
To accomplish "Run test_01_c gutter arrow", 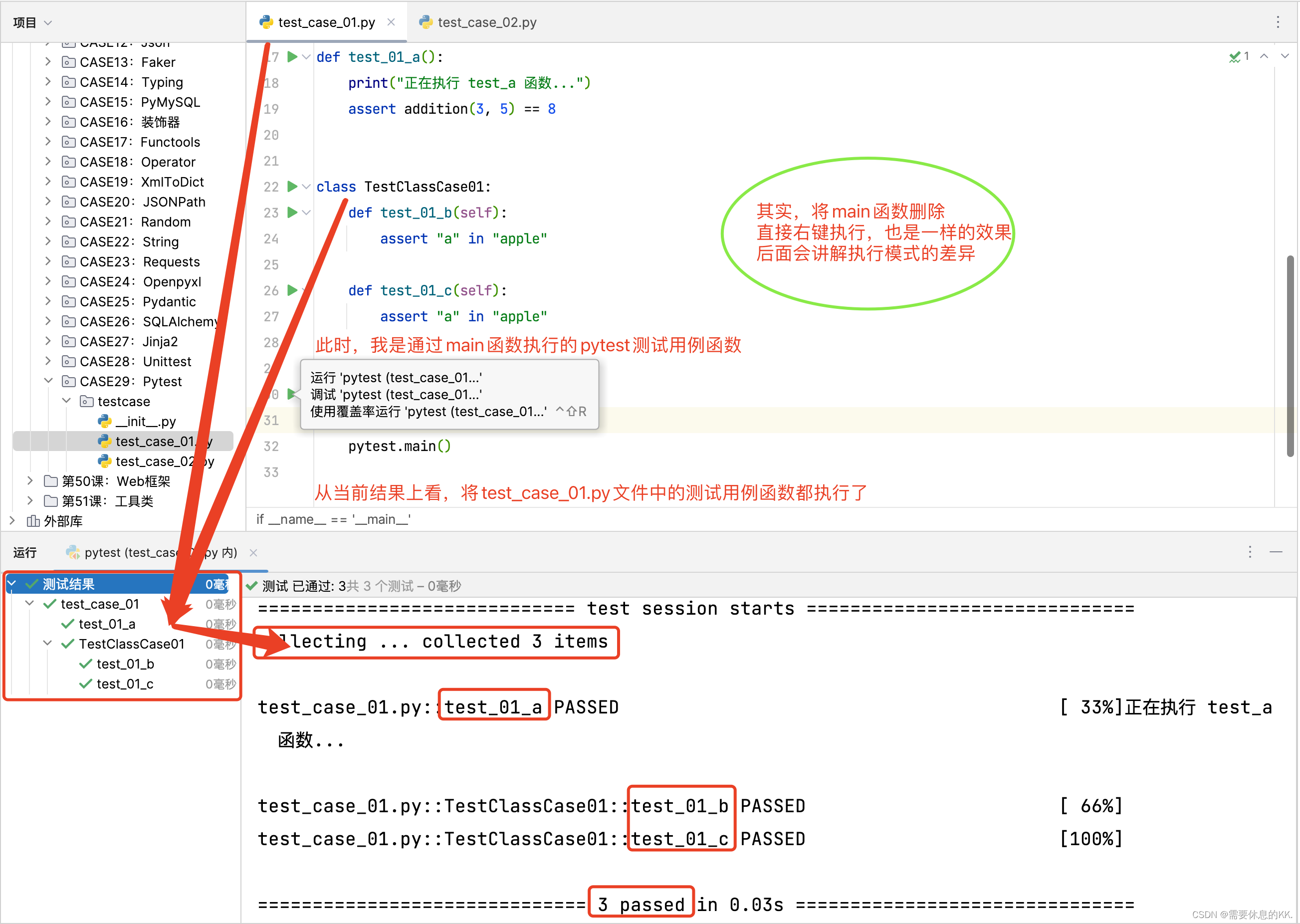I will click(292, 290).
